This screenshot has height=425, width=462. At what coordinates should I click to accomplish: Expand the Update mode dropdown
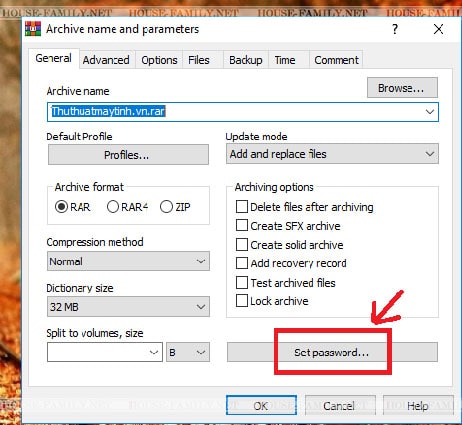332,154
